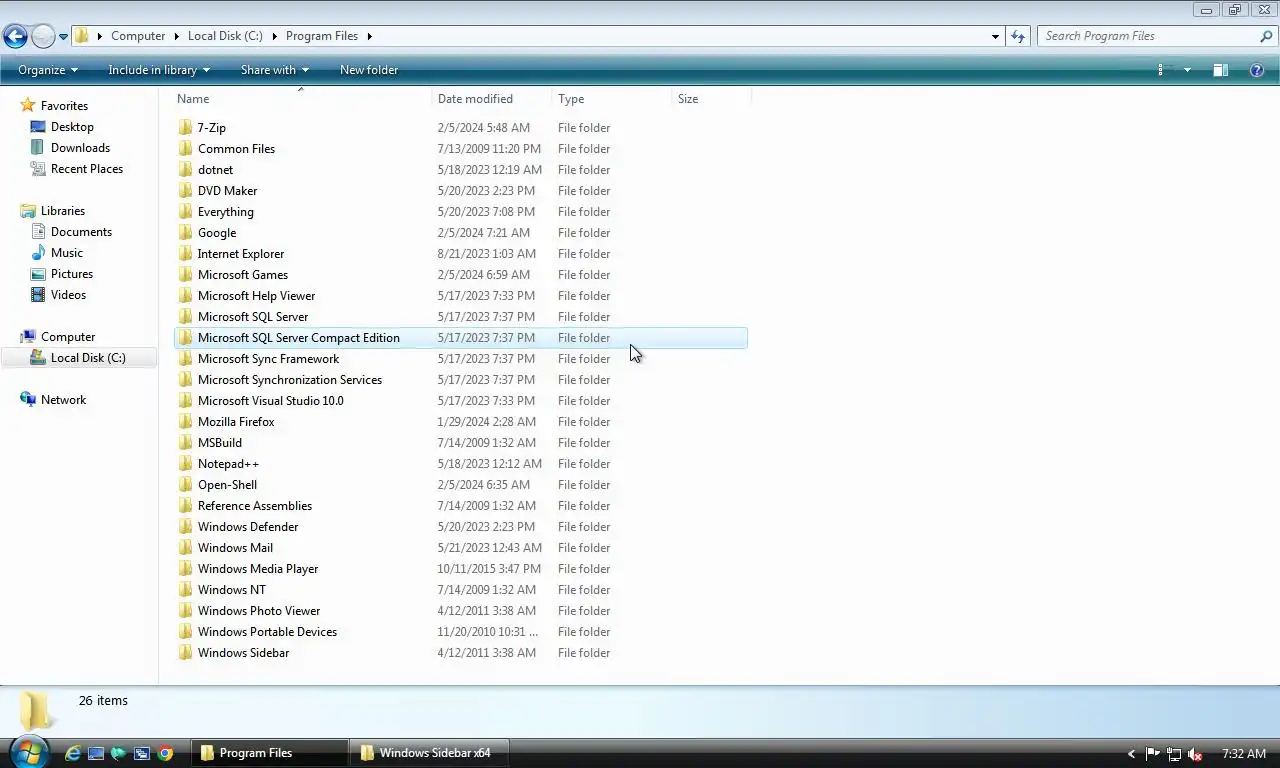Screen dimensions: 1280x768
Task: Open the Share with menu
Action: 275,70
